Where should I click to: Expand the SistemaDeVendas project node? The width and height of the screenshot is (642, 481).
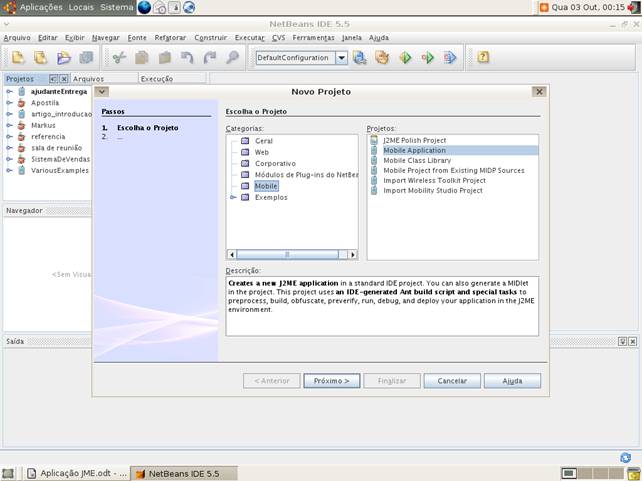tap(9, 158)
